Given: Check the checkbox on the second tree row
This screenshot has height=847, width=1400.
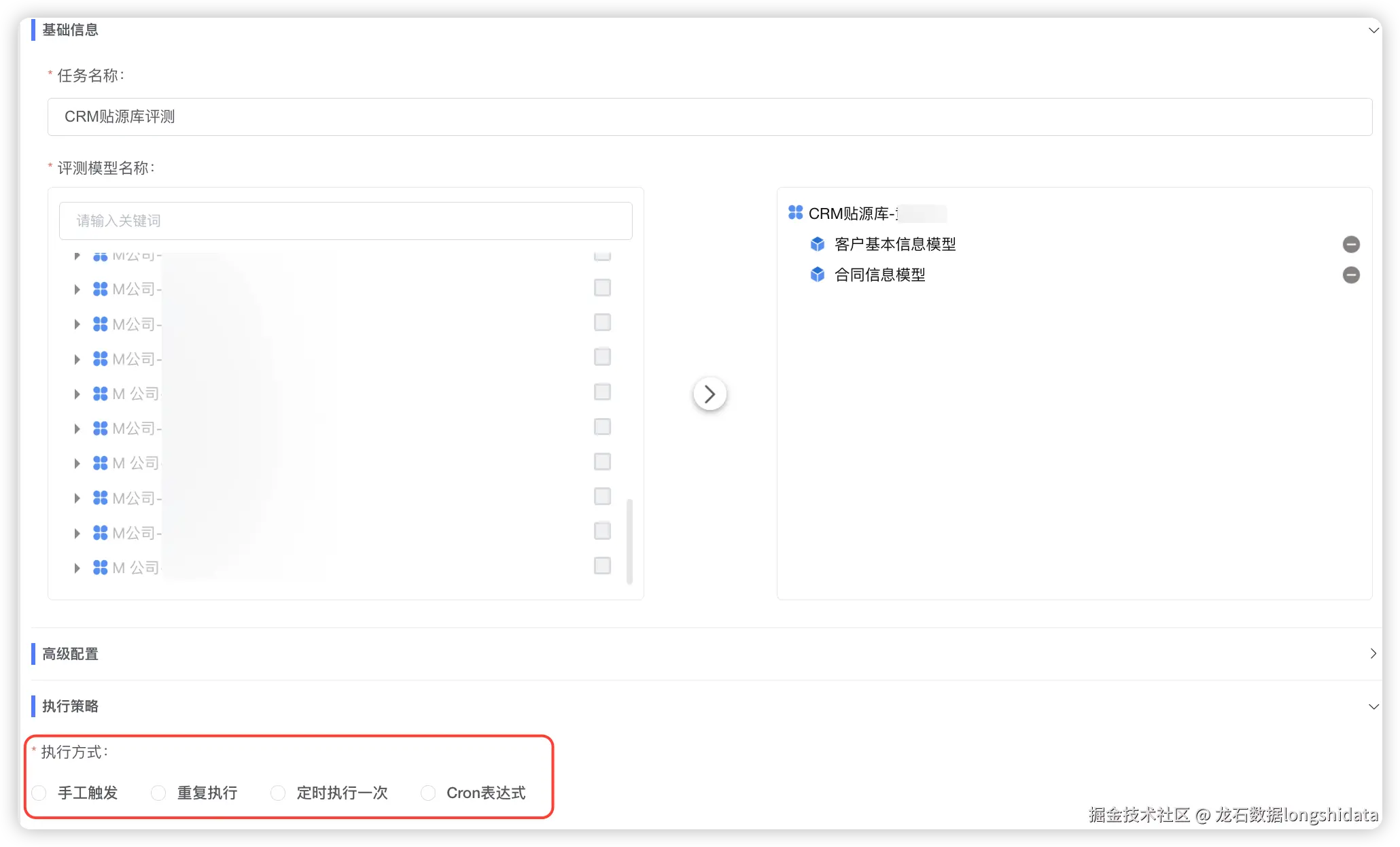Looking at the screenshot, I should click(602, 288).
